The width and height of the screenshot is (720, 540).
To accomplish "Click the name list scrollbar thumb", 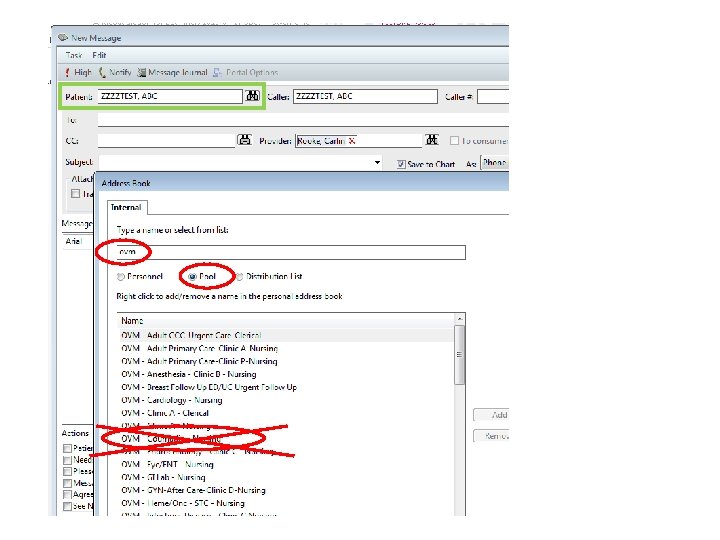I will (x=460, y=354).
